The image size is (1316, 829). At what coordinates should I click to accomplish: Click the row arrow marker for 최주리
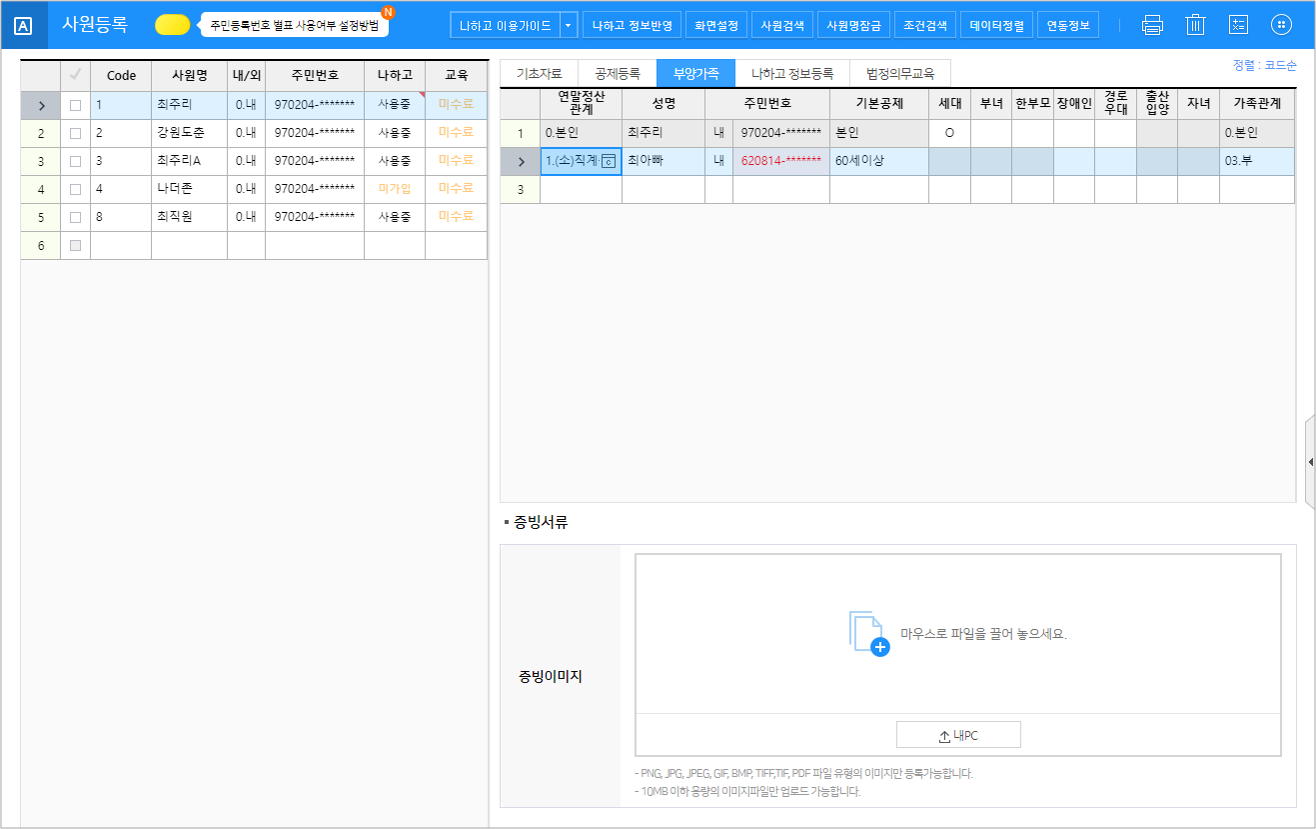click(40, 104)
